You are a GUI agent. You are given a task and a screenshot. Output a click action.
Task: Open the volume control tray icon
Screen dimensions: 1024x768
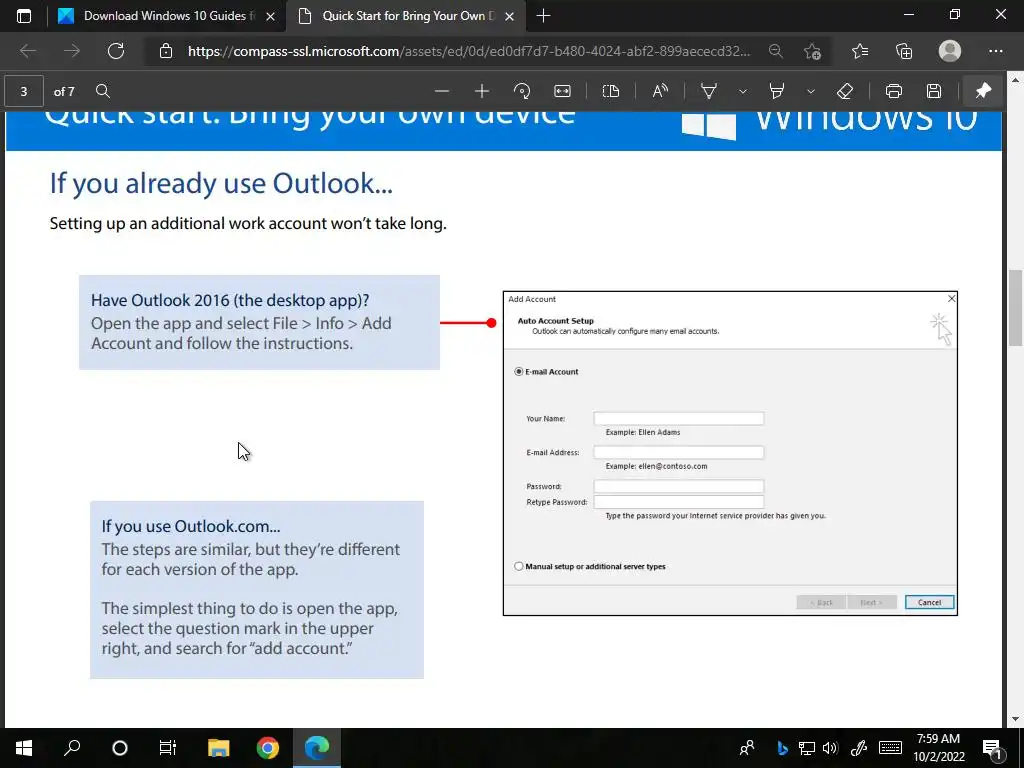[830, 748]
